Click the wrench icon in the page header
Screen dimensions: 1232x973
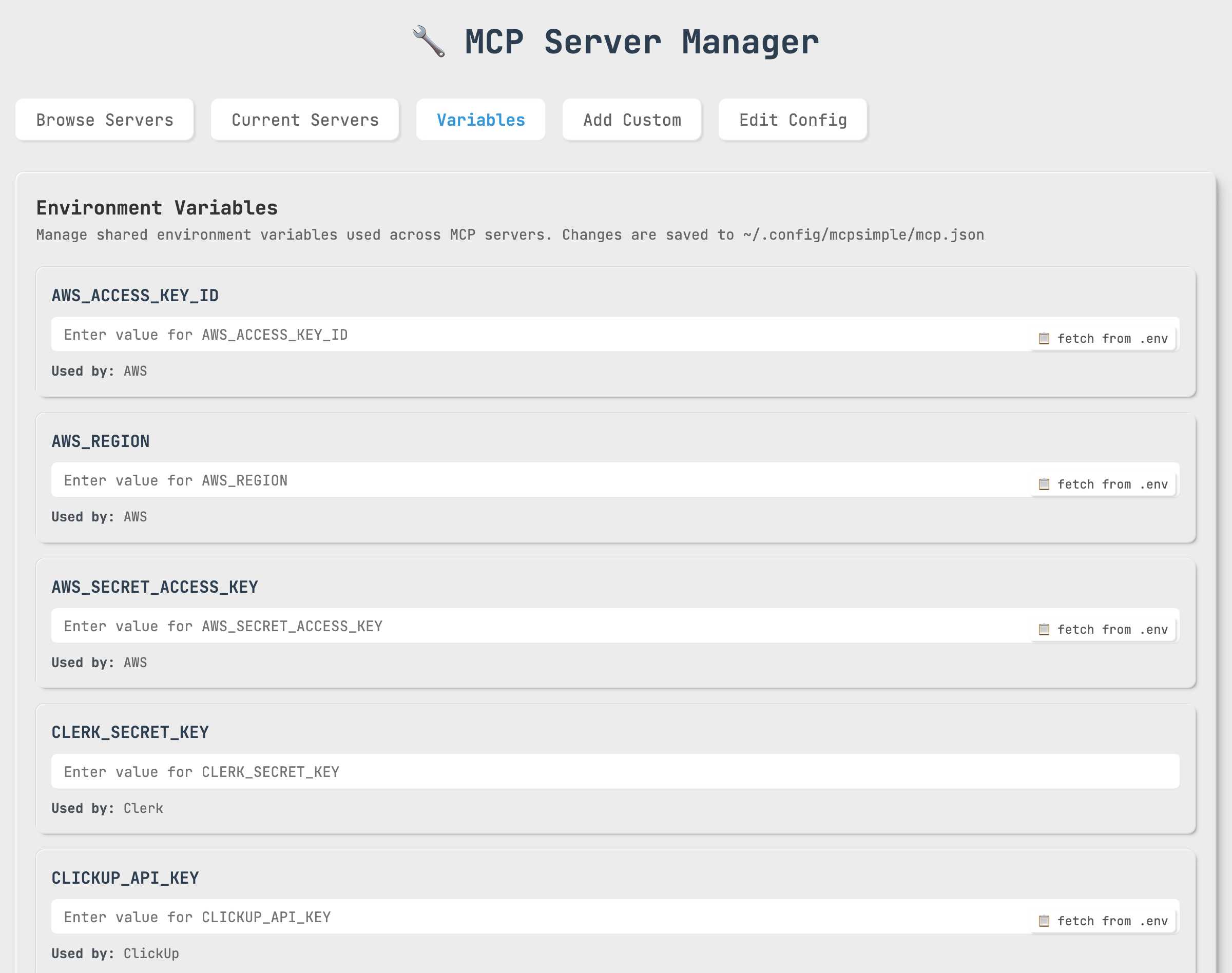(429, 41)
